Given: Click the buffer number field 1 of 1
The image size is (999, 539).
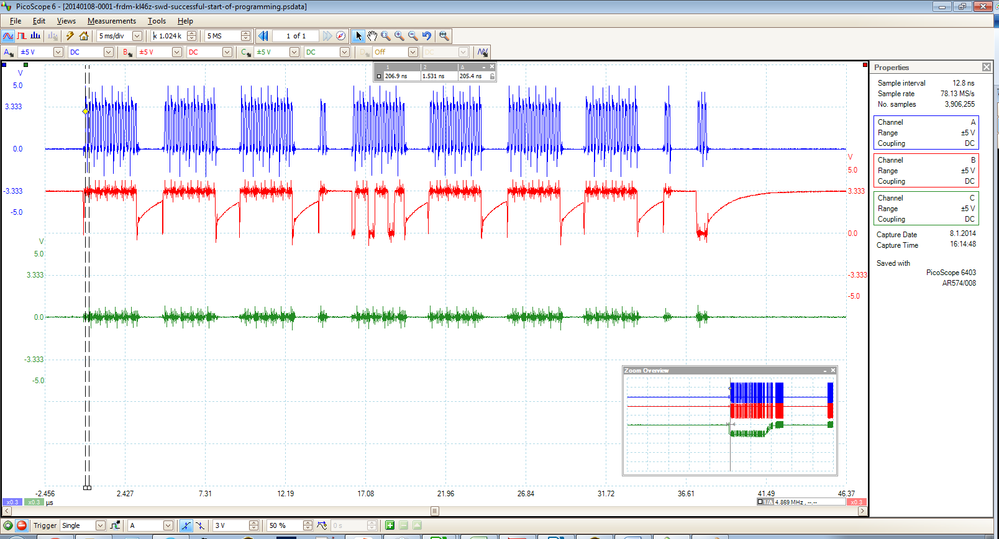Looking at the screenshot, I should tap(296, 36).
